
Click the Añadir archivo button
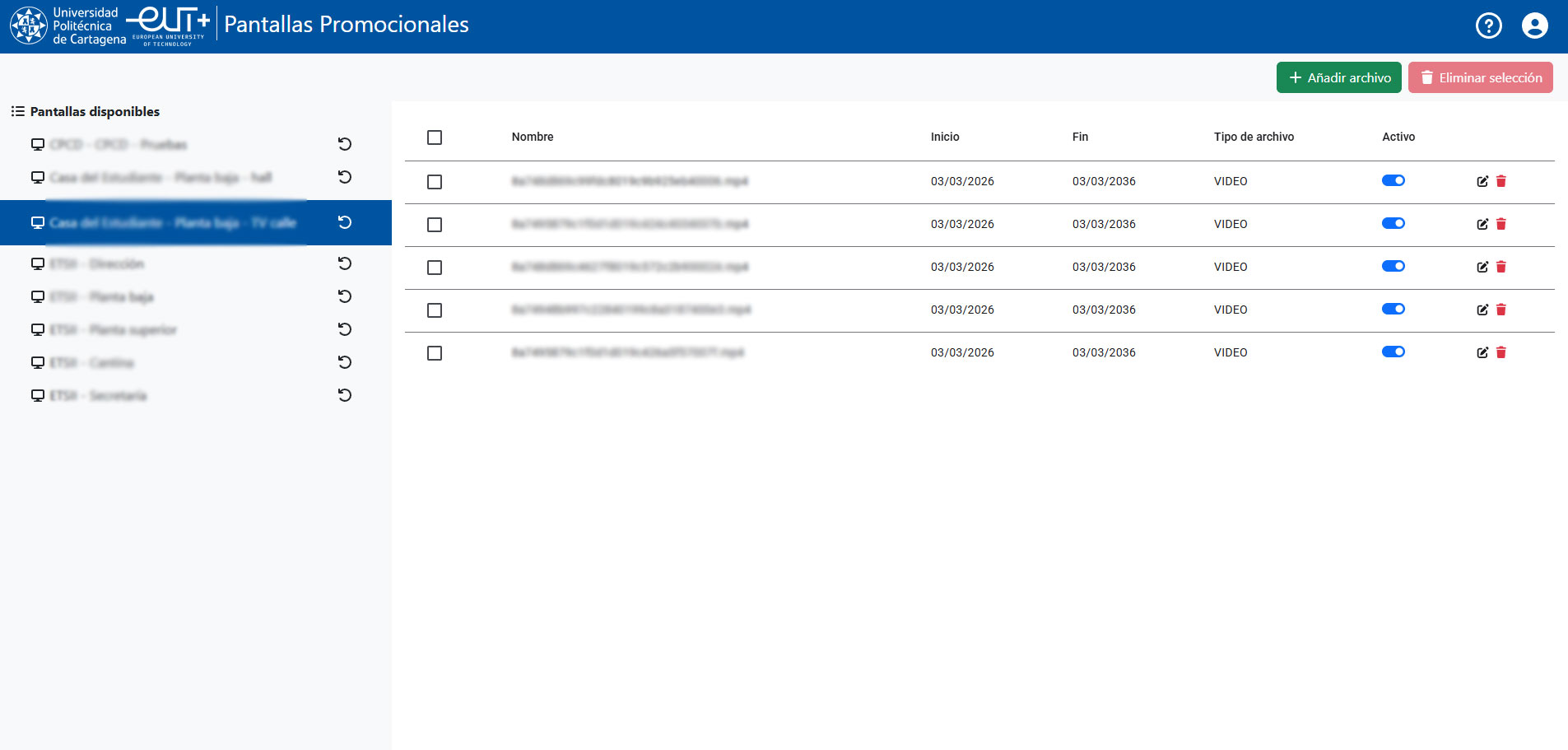[x=1338, y=77]
